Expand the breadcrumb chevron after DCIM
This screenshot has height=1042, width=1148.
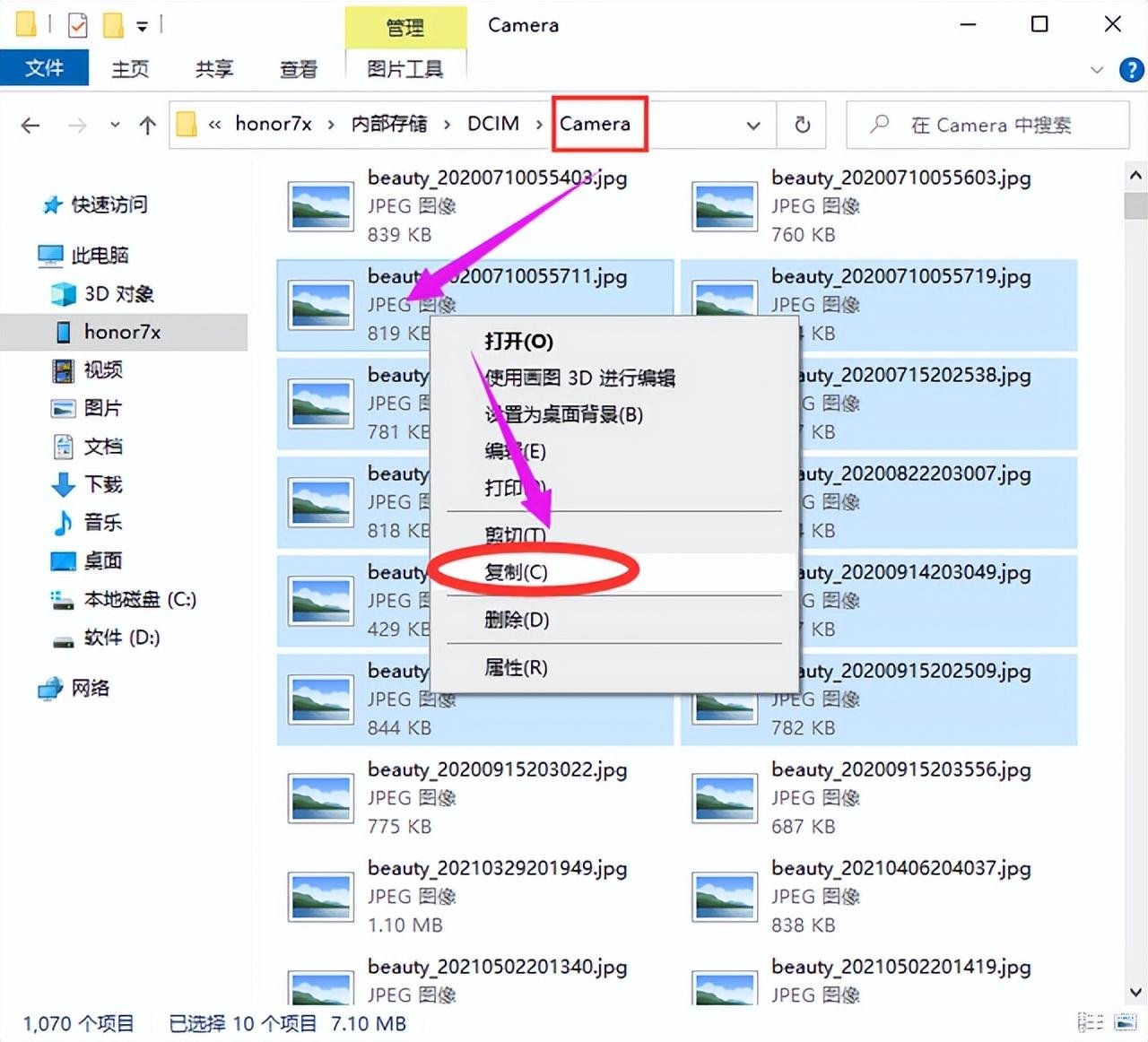(x=540, y=125)
